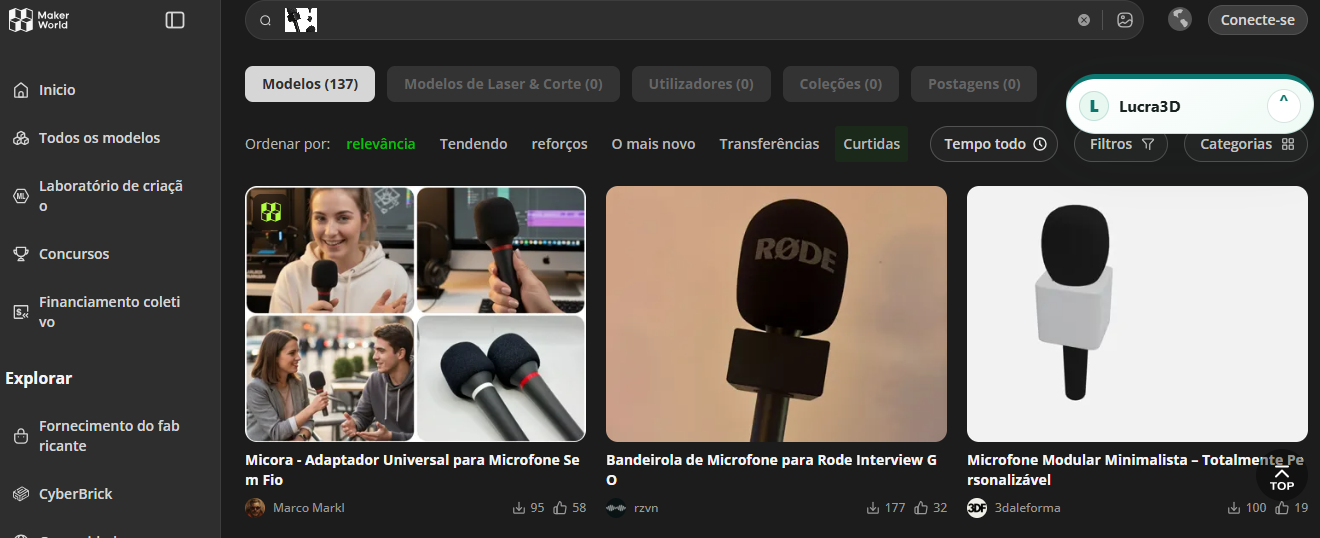Click the download icon showing 95
This screenshot has height=538, width=1320.
519,508
